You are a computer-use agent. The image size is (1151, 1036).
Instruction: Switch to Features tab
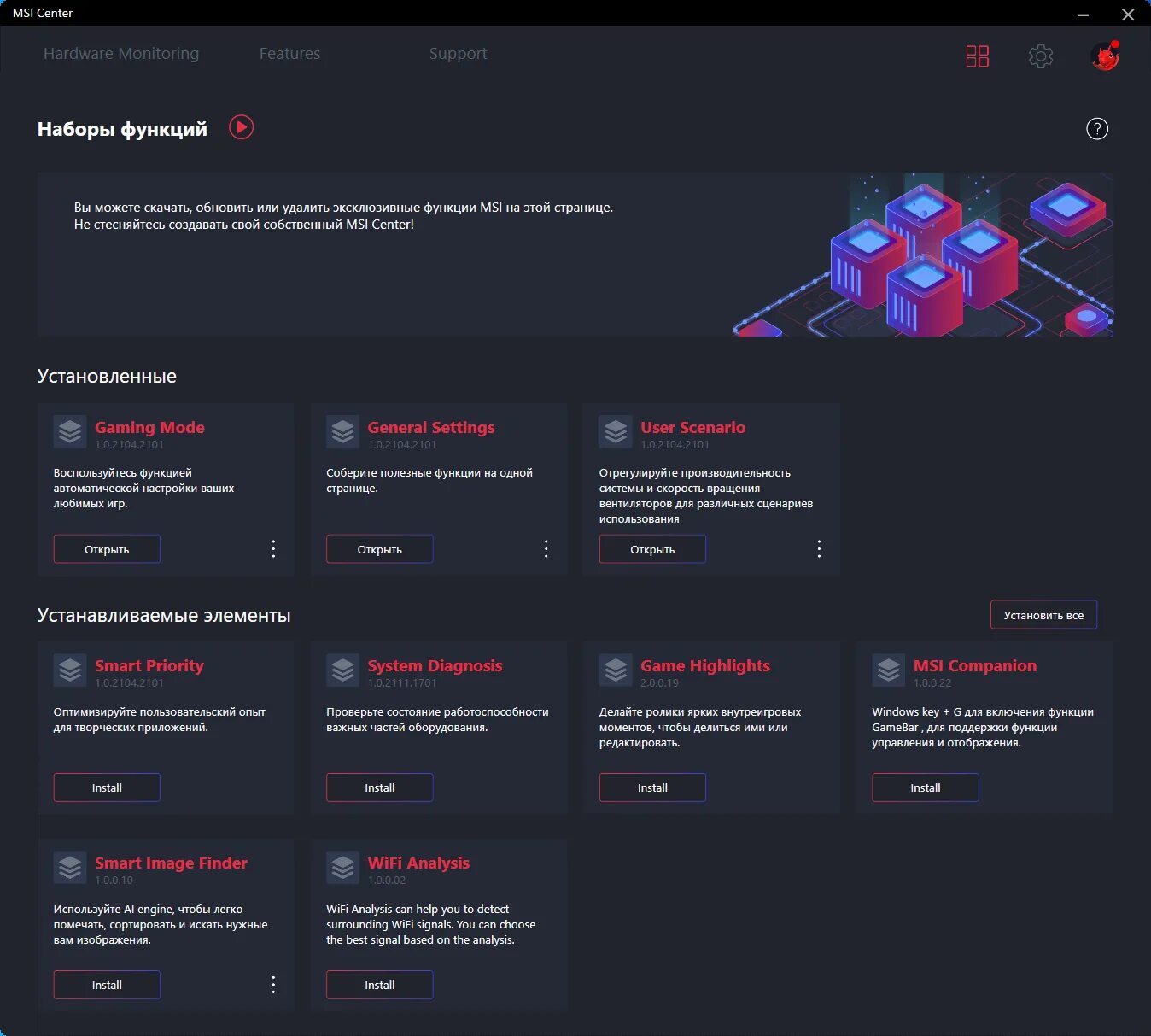[x=290, y=54]
